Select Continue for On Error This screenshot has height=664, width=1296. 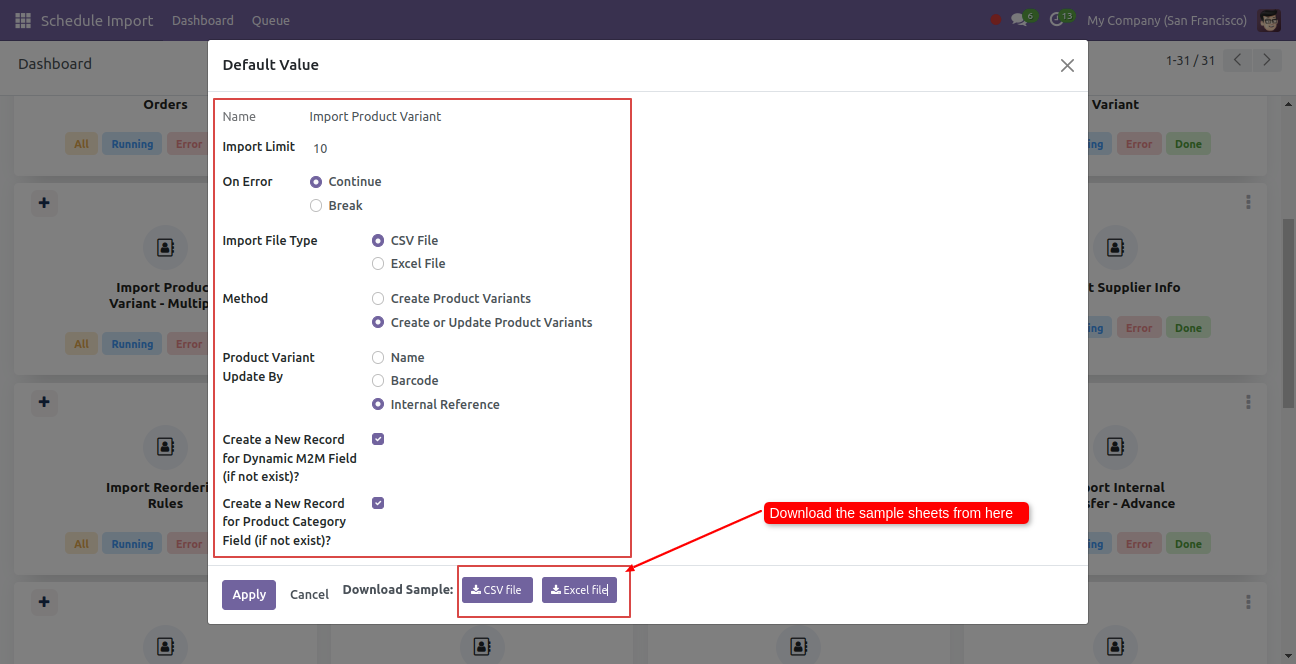click(x=316, y=182)
